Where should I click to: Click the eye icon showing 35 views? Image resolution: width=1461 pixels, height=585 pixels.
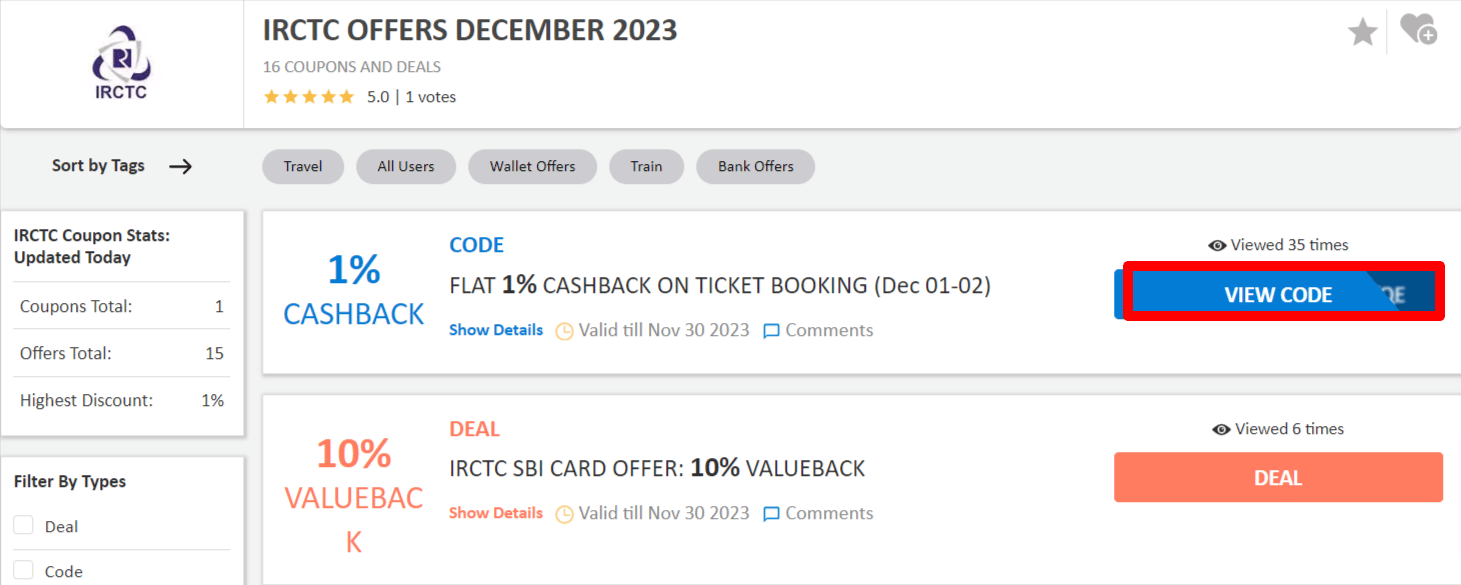(1217, 245)
